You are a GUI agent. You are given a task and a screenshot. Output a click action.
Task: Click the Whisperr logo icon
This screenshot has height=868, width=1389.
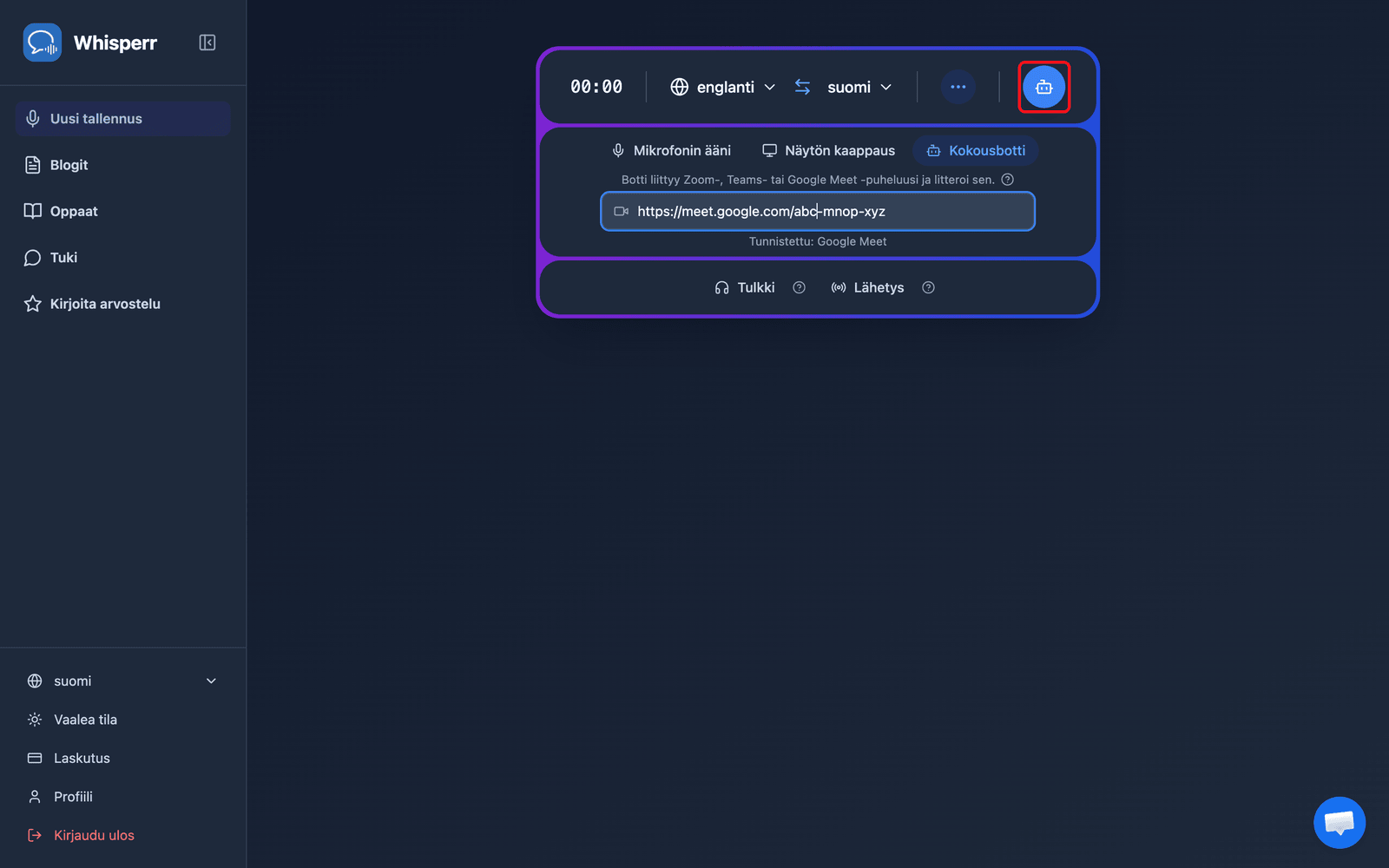[x=42, y=43]
